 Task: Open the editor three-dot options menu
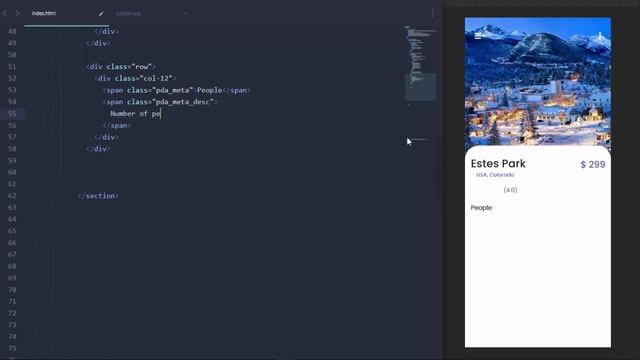click(433, 13)
